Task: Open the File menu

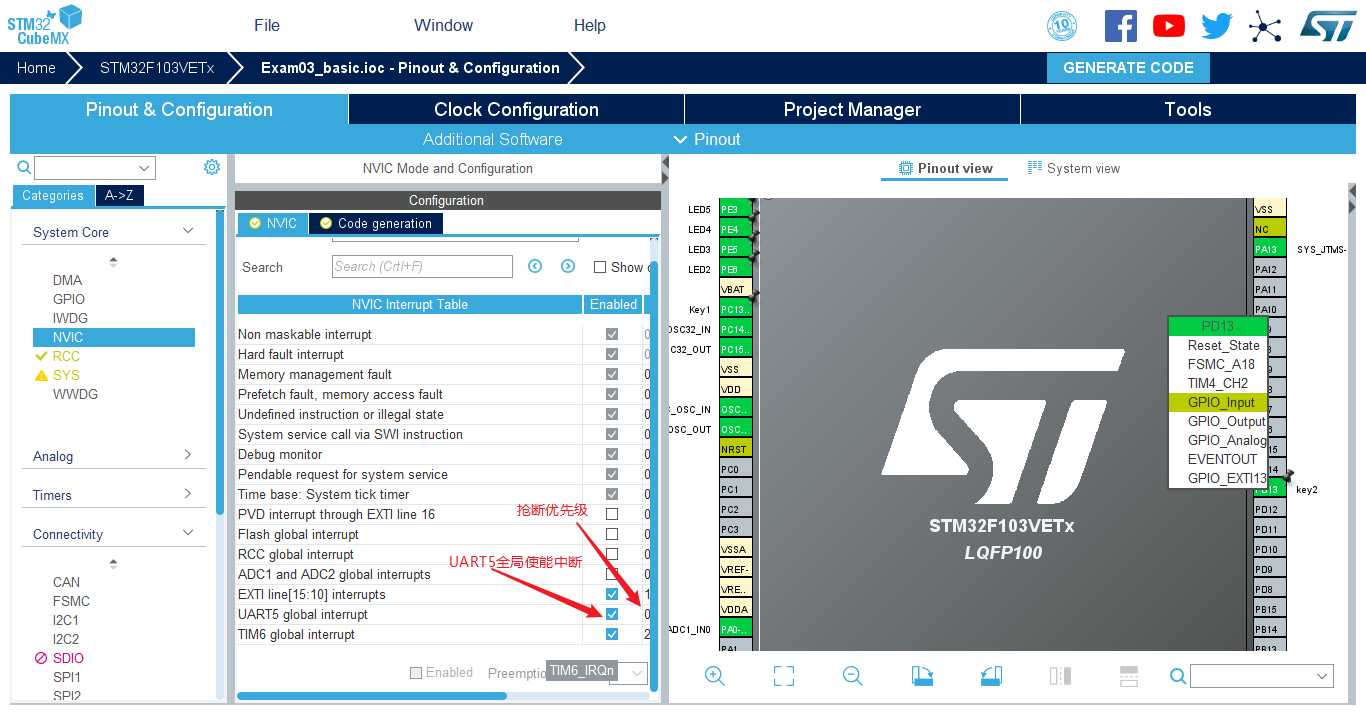Action: [x=267, y=25]
